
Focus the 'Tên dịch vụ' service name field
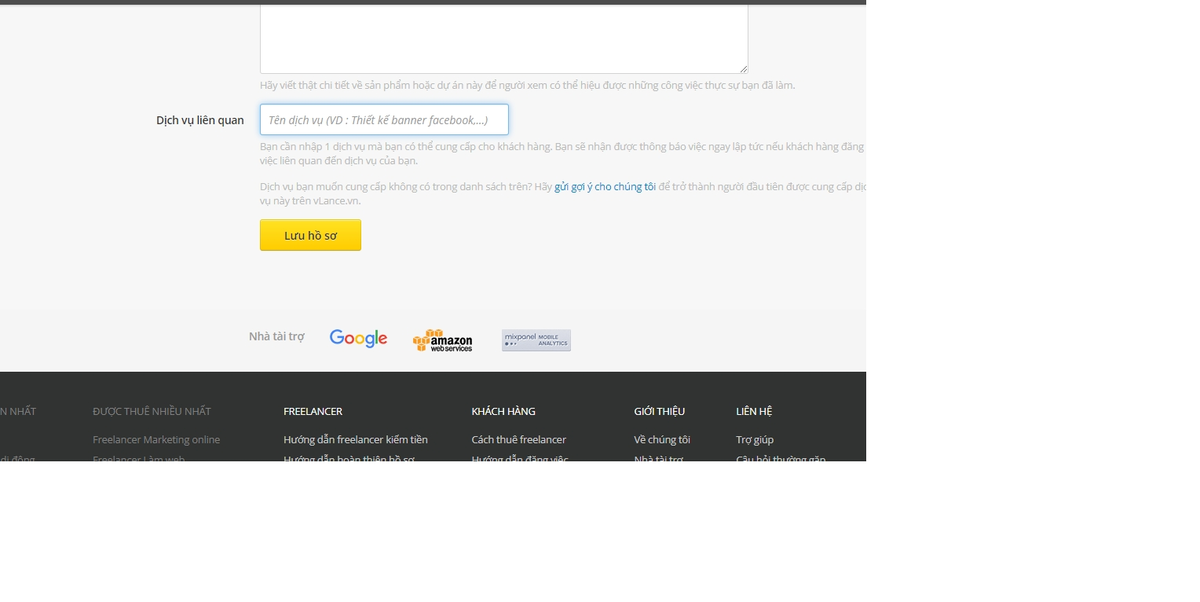[x=384, y=120]
